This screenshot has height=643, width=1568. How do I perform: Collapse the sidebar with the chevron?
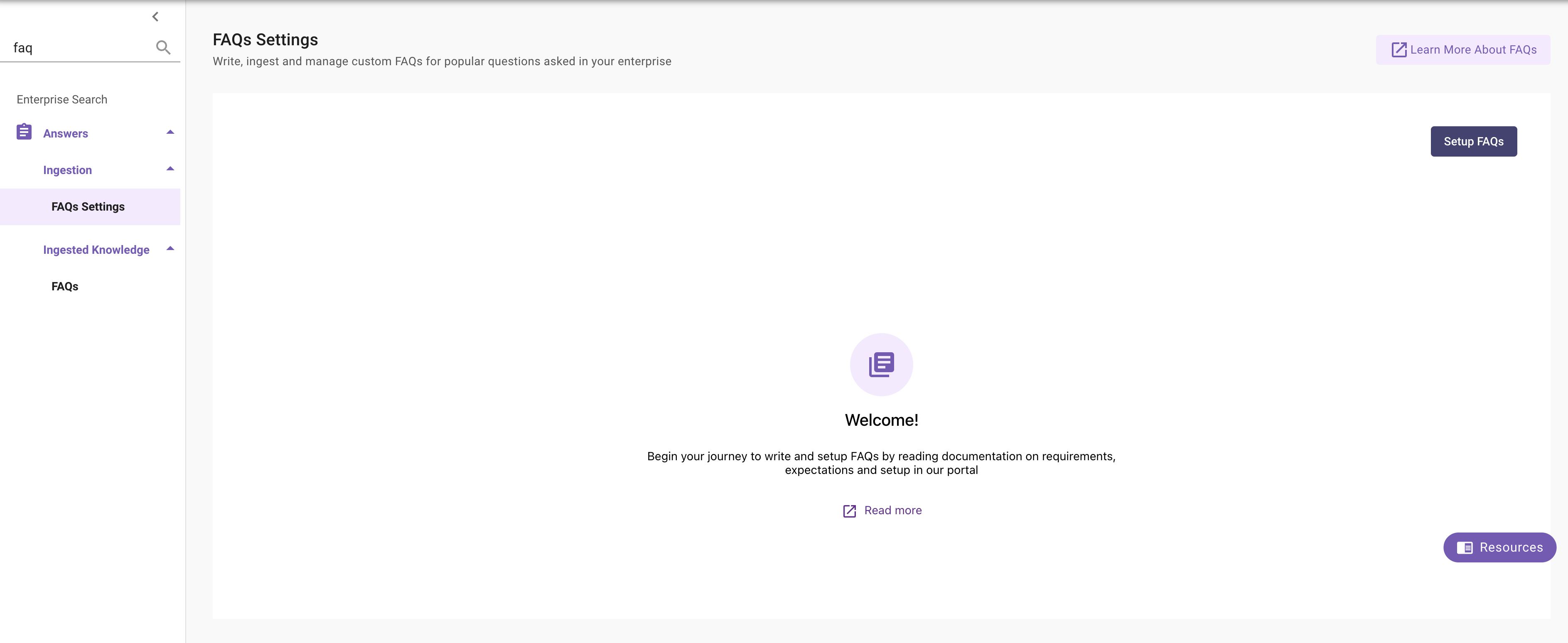point(155,17)
